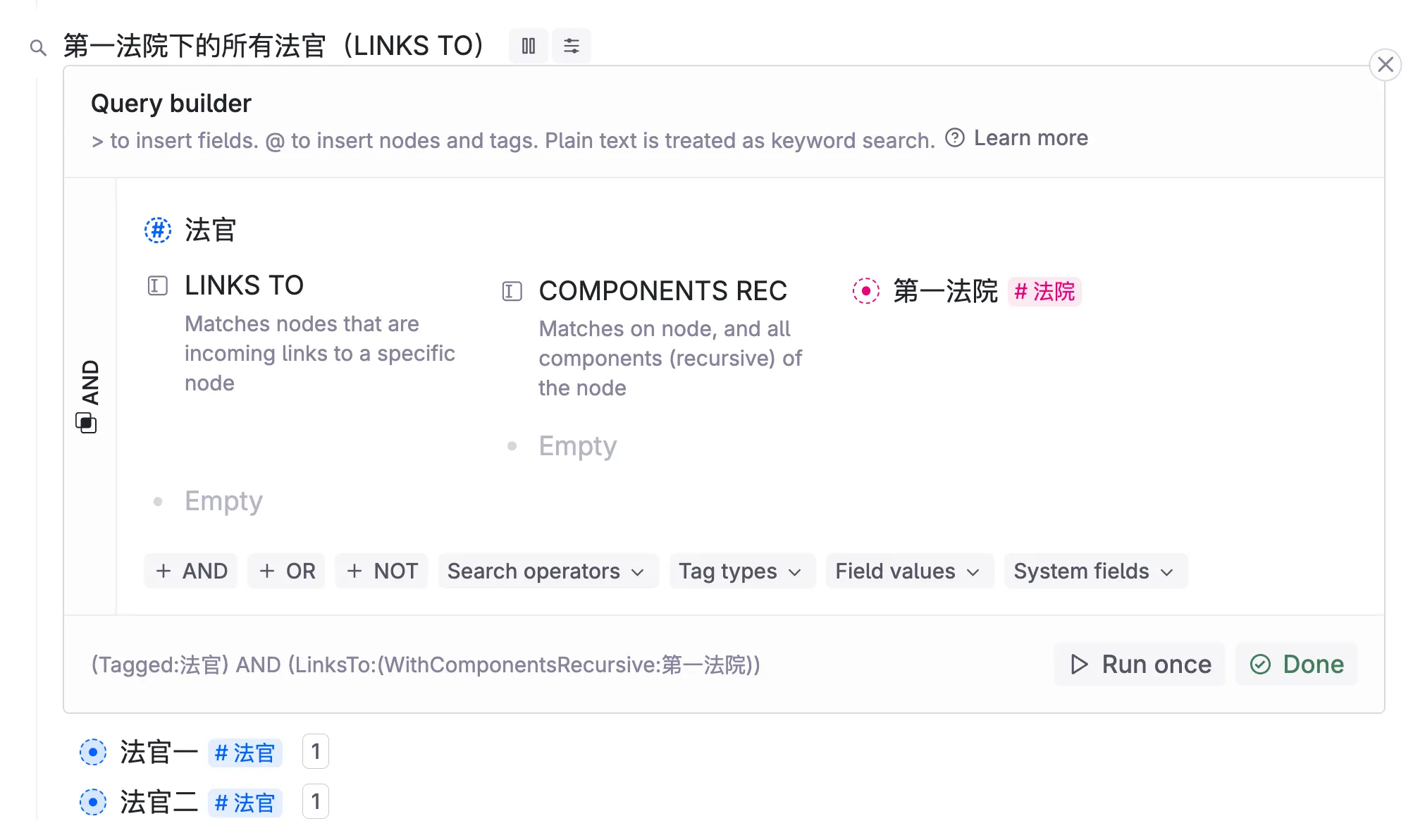
Task: Open the System fields dropdown
Action: (1094, 571)
